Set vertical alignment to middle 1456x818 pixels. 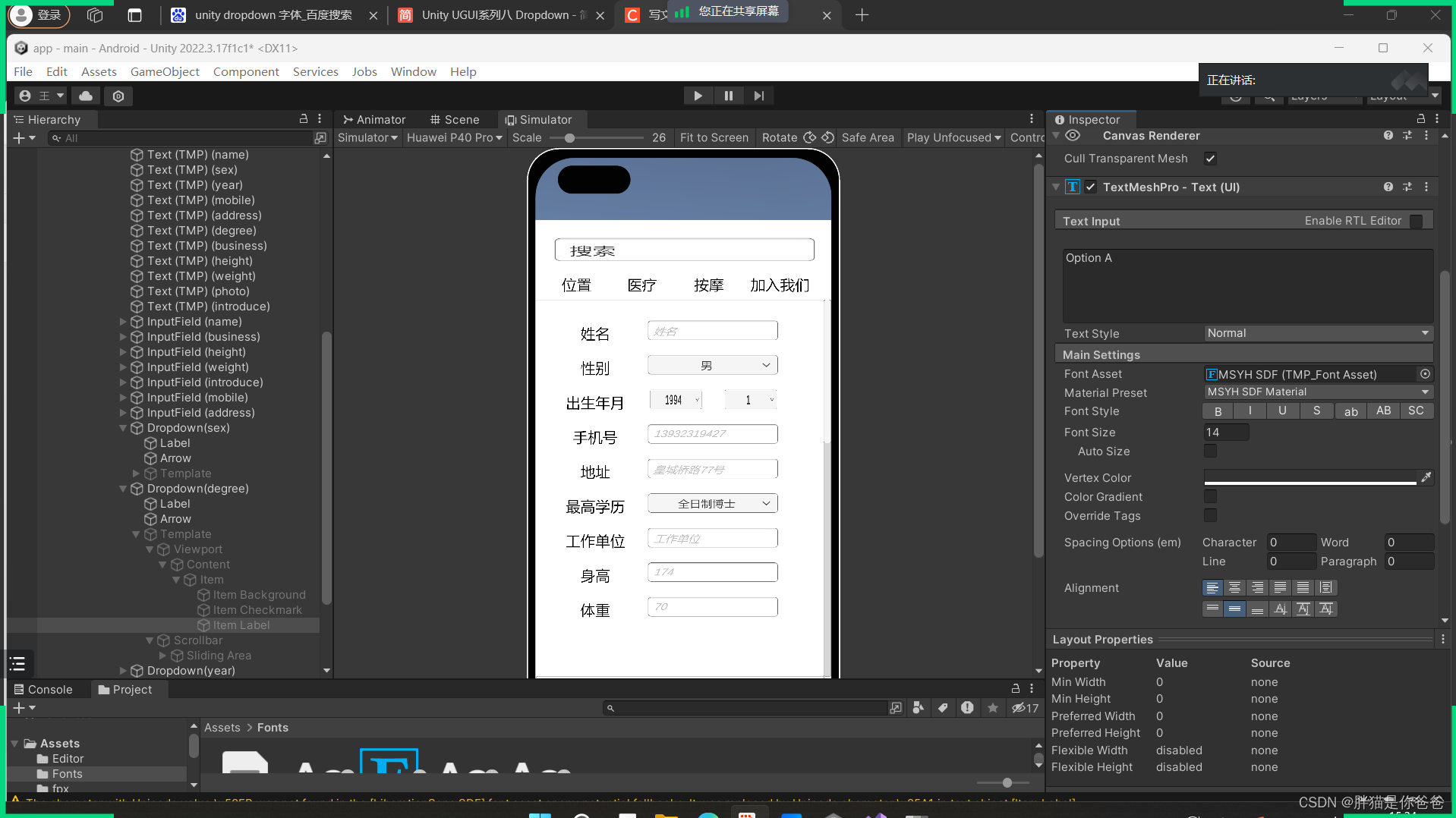point(1235,609)
